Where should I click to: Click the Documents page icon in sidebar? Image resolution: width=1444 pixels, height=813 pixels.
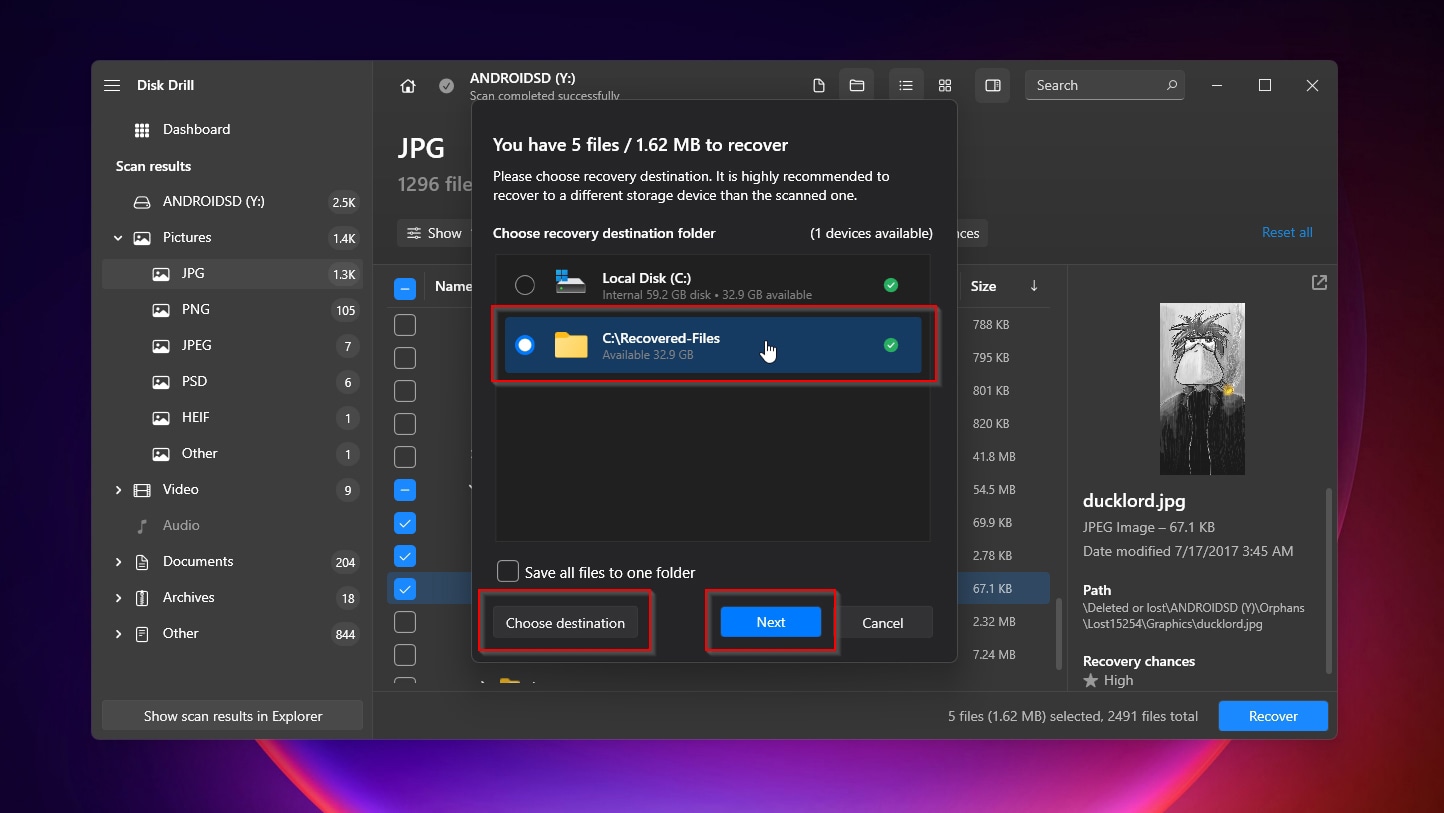[x=142, y=562]
